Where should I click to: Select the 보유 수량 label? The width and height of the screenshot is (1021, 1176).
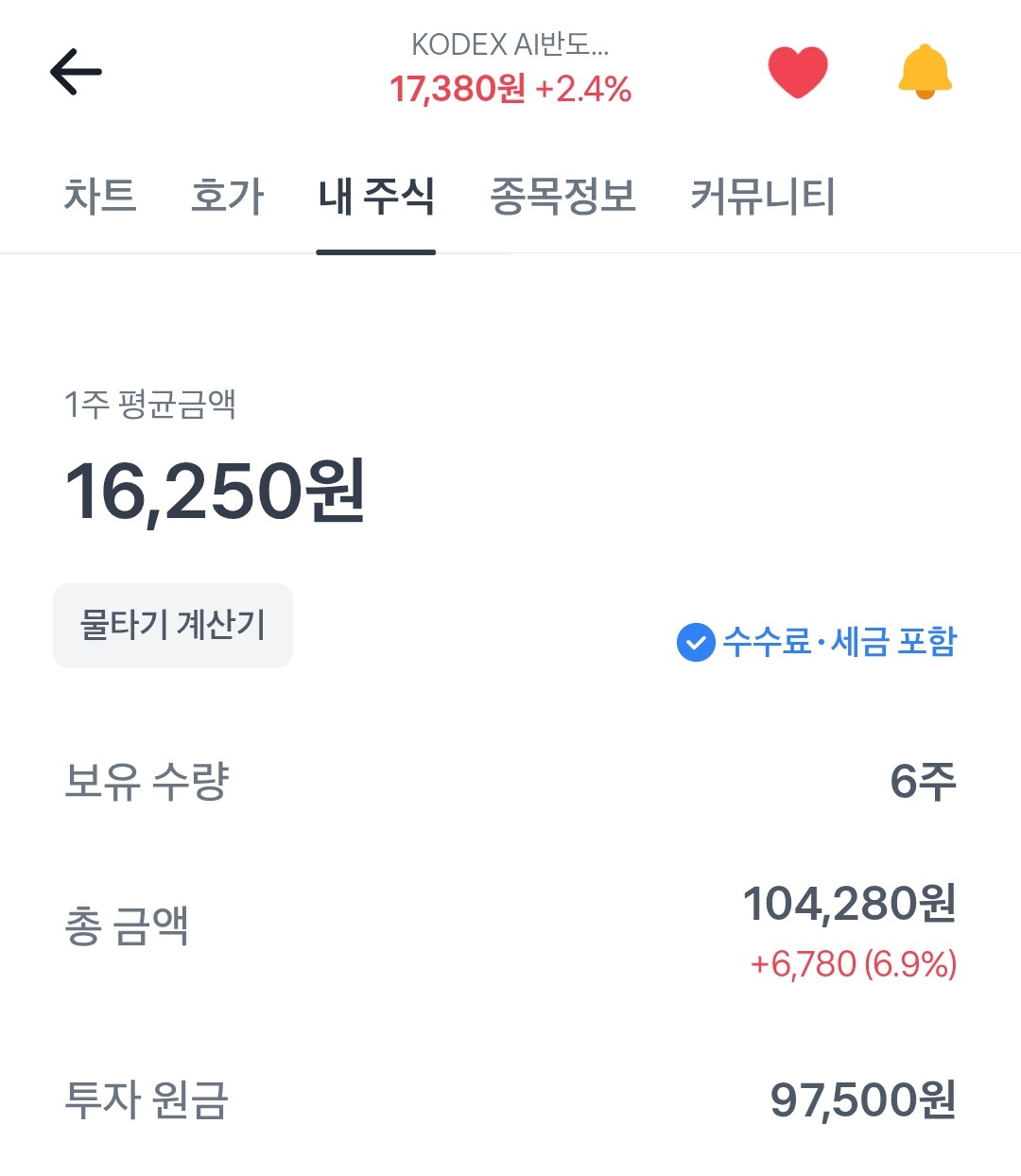[147, 782]
